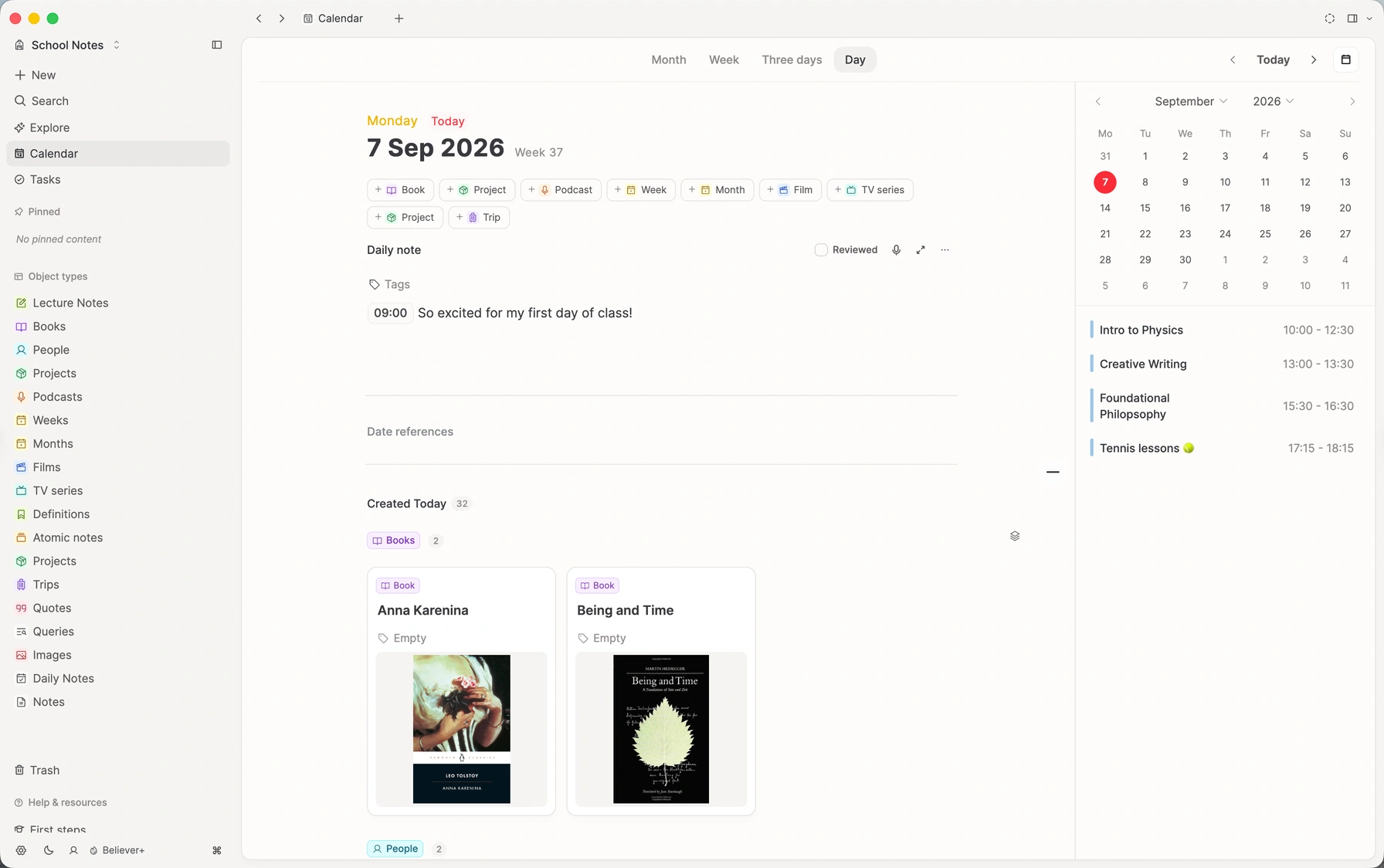Open the Intro to Physics event
The height and width of the screenshot is (868, 1384).
(x=1222, y=330)
